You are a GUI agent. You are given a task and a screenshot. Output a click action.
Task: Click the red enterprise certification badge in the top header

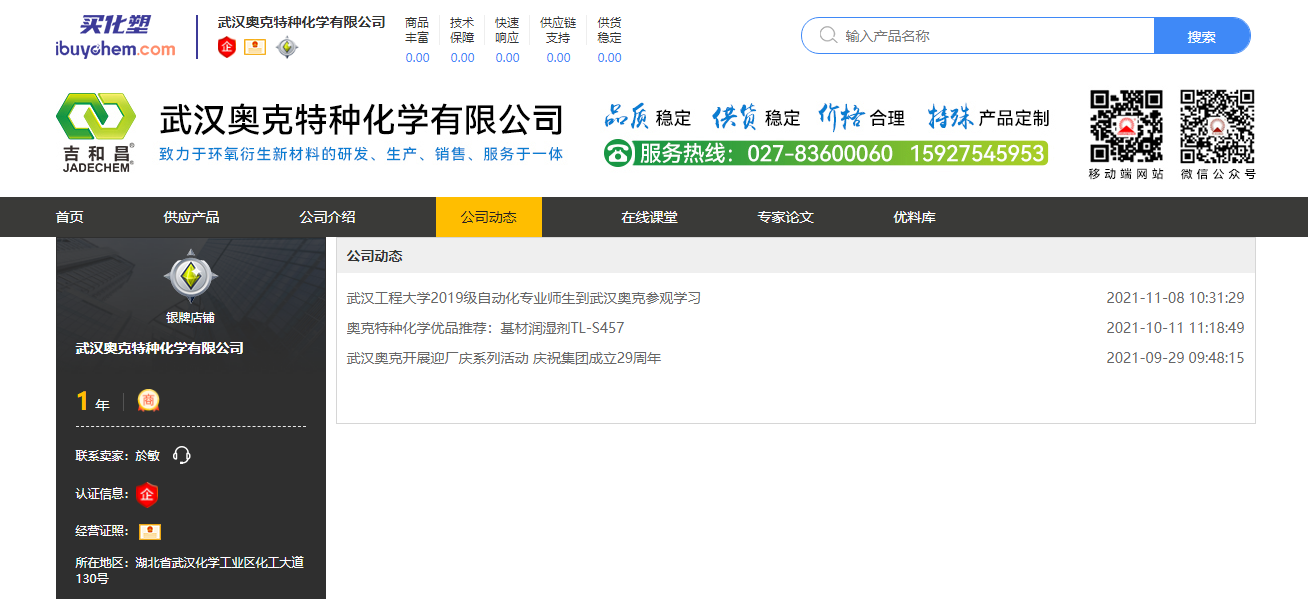227,47
